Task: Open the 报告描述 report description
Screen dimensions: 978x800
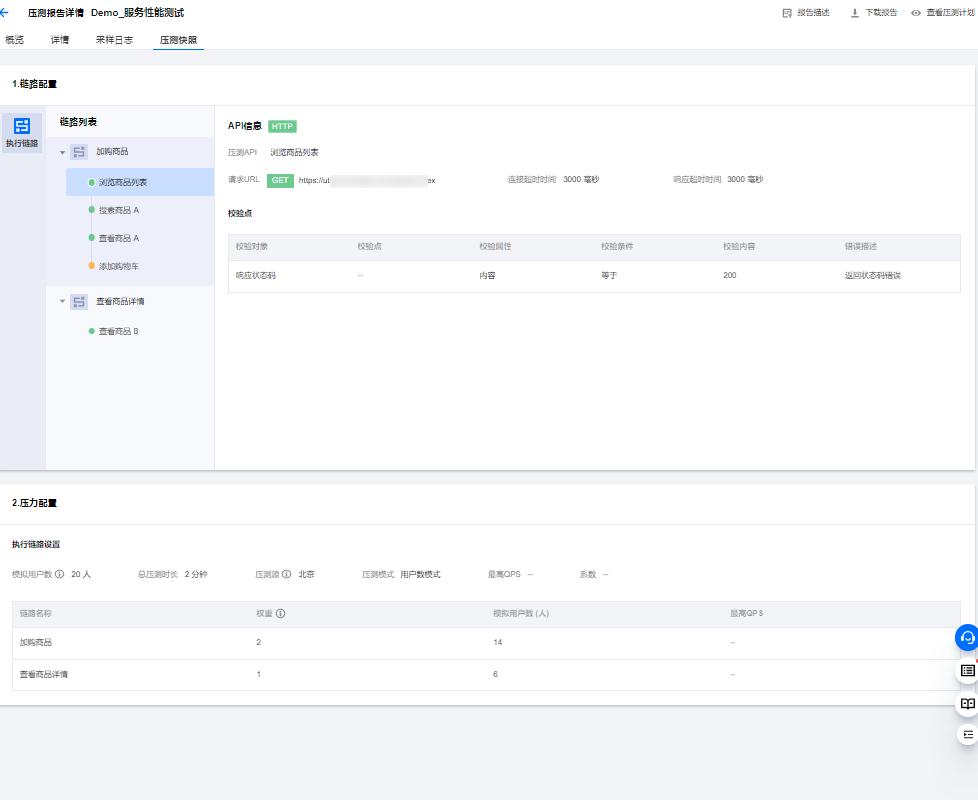Action: tap(806, 13)
